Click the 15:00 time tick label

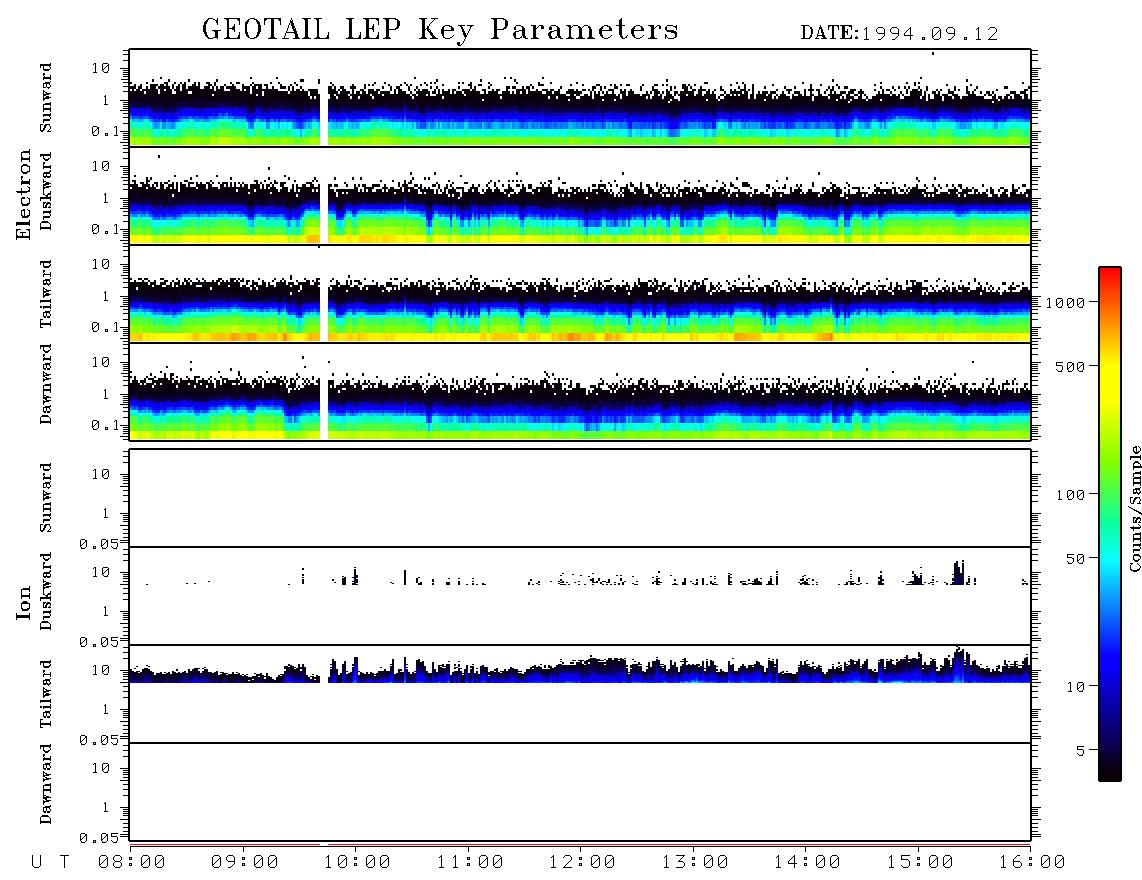tap(920, 863)
